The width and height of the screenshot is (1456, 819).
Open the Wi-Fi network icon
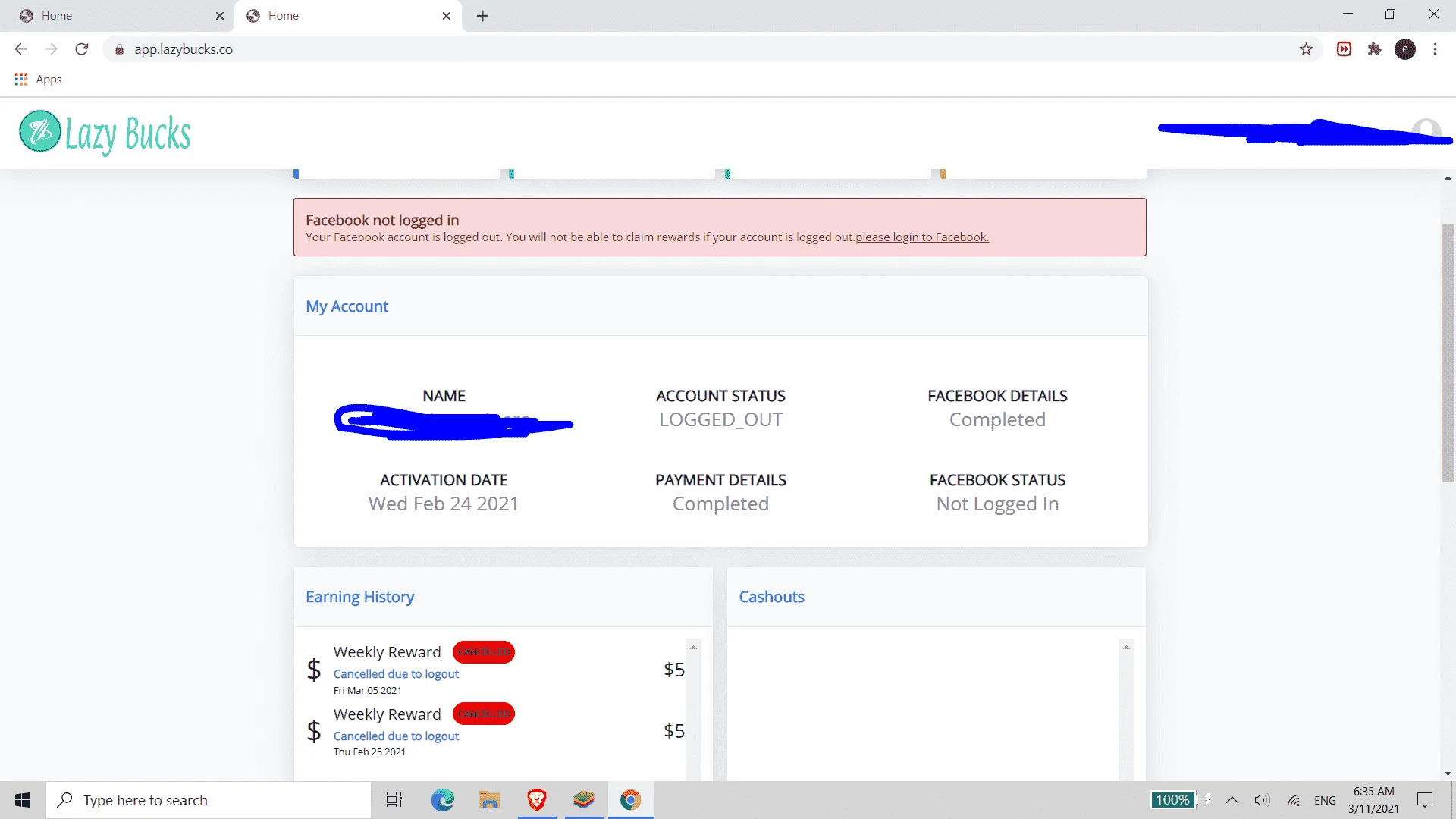point(1294,800)
